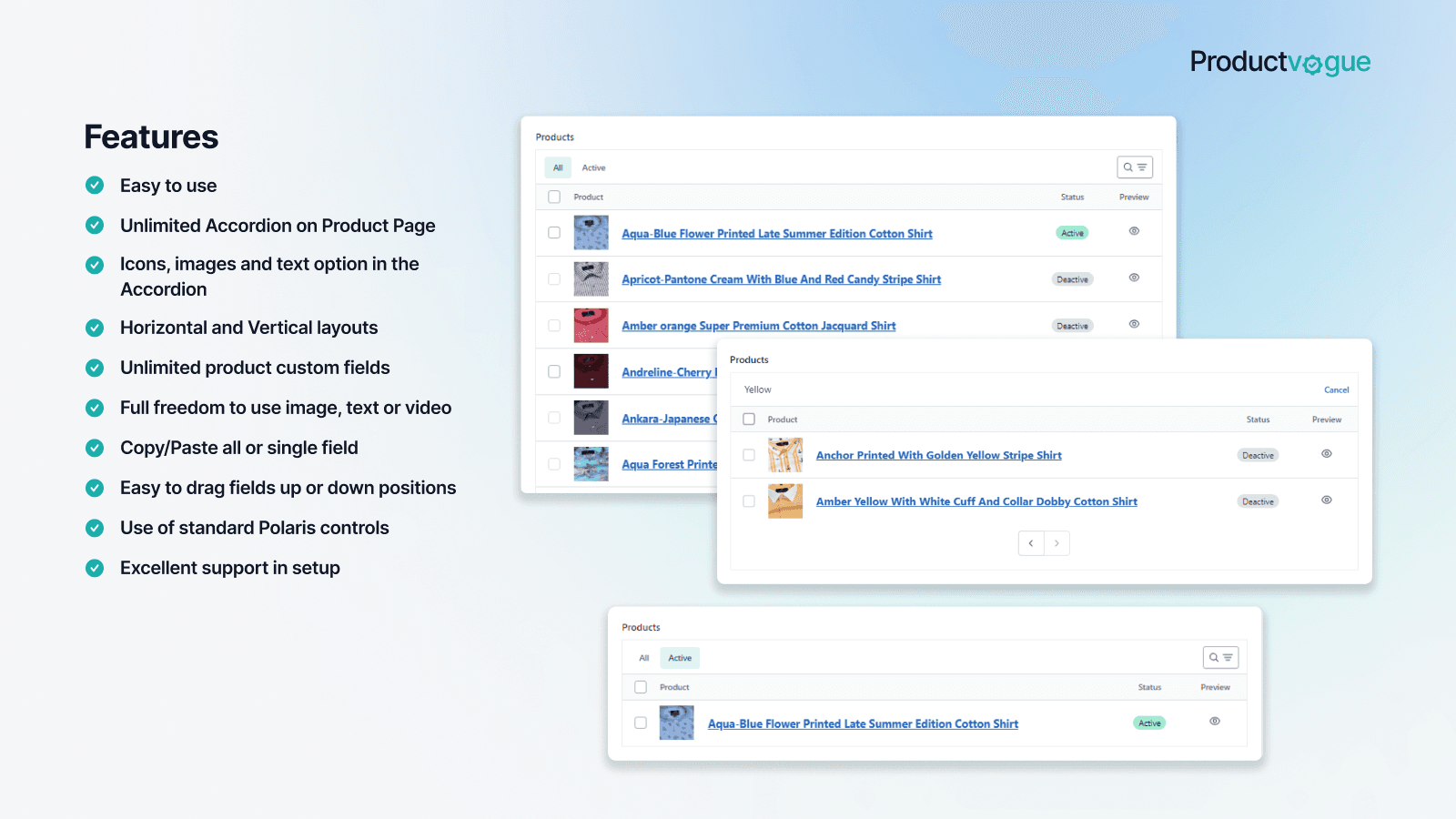Switch to Active tab in top Products panel
This screenshot has width=1456, height=819.
pyautogui.click(x=593, y=167)
